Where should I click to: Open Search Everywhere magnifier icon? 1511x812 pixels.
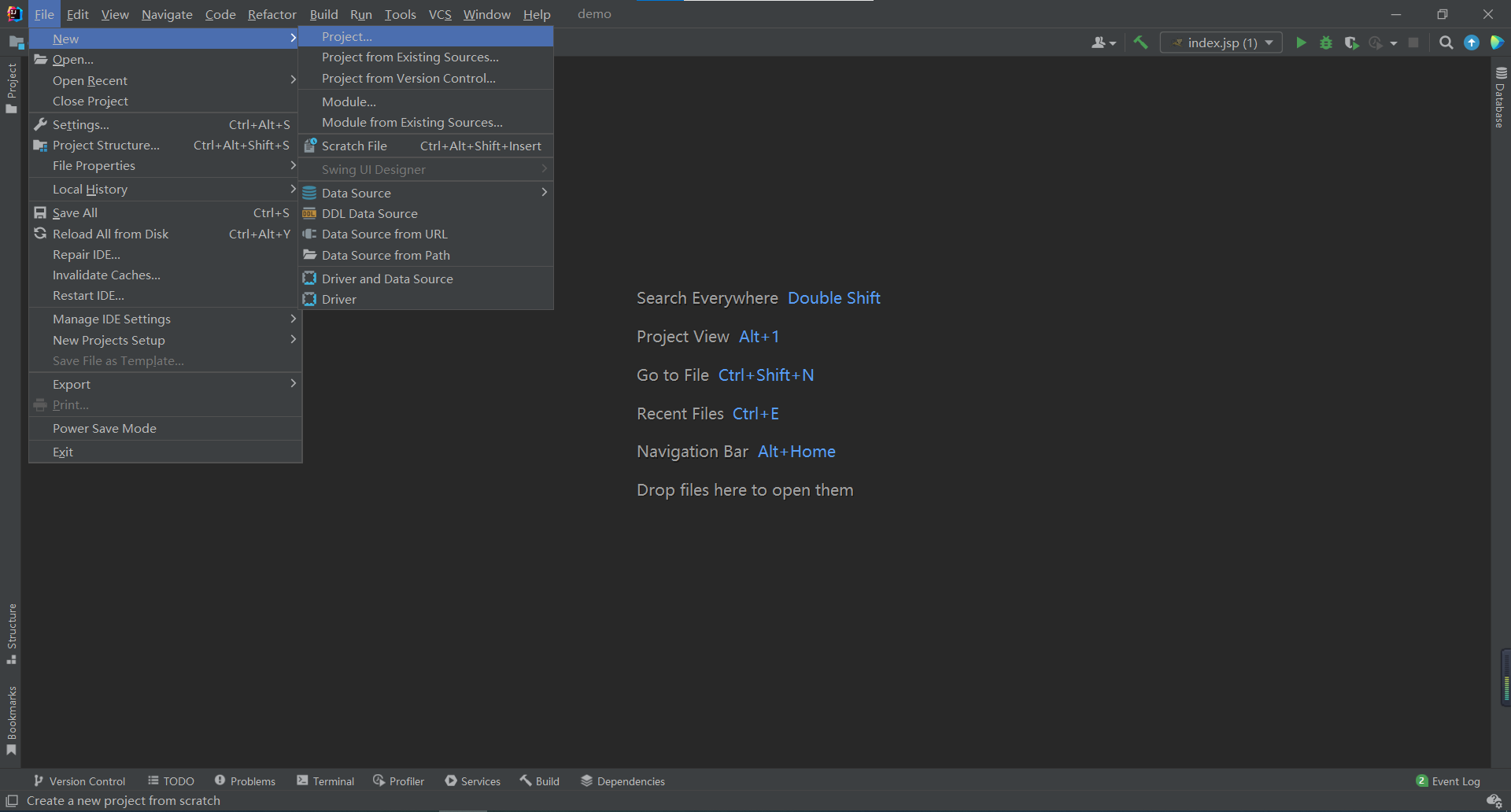[x=1446, y=42]
